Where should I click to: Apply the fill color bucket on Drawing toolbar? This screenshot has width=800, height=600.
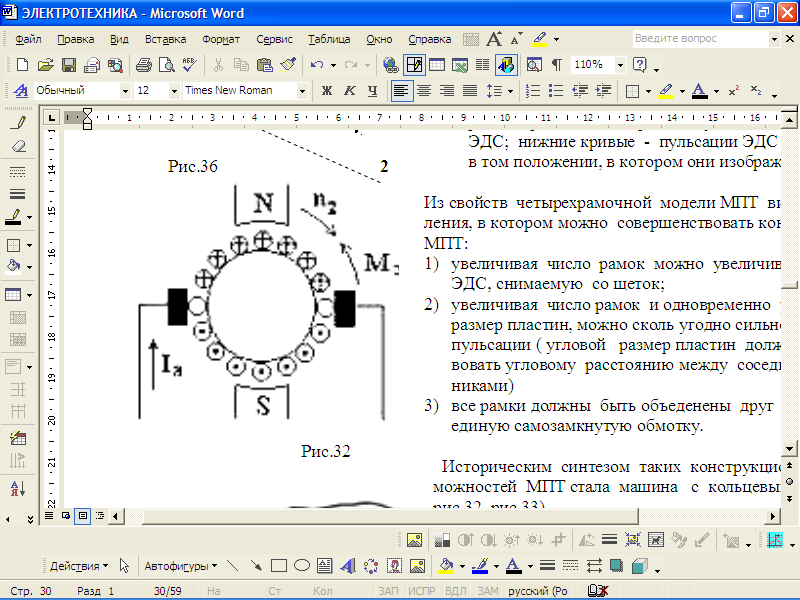(446, 566)
